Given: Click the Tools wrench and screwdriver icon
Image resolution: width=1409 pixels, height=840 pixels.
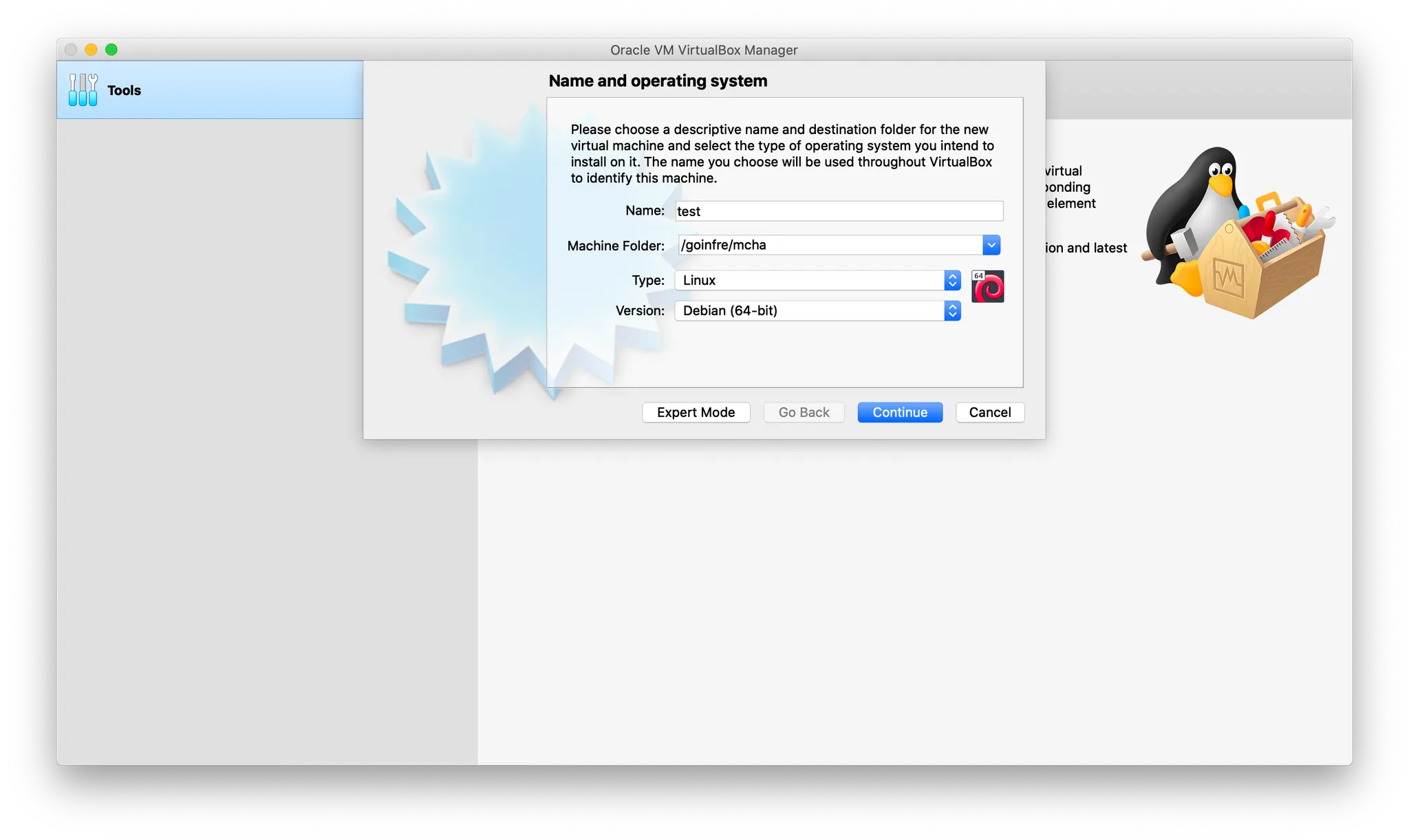Looking at the screenshot, I should [83, 90].
